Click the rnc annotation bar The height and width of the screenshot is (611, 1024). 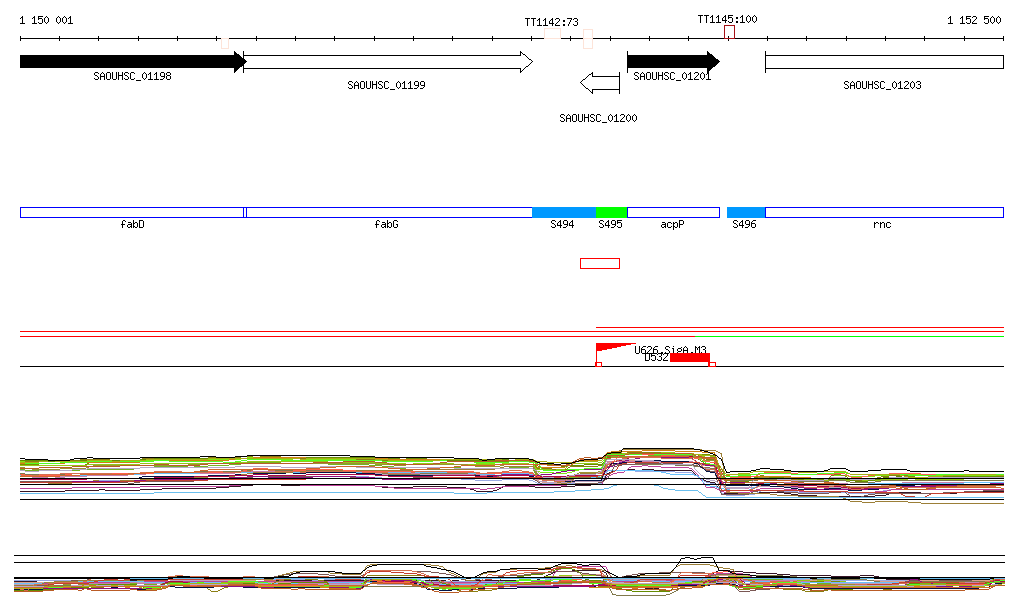884,212
